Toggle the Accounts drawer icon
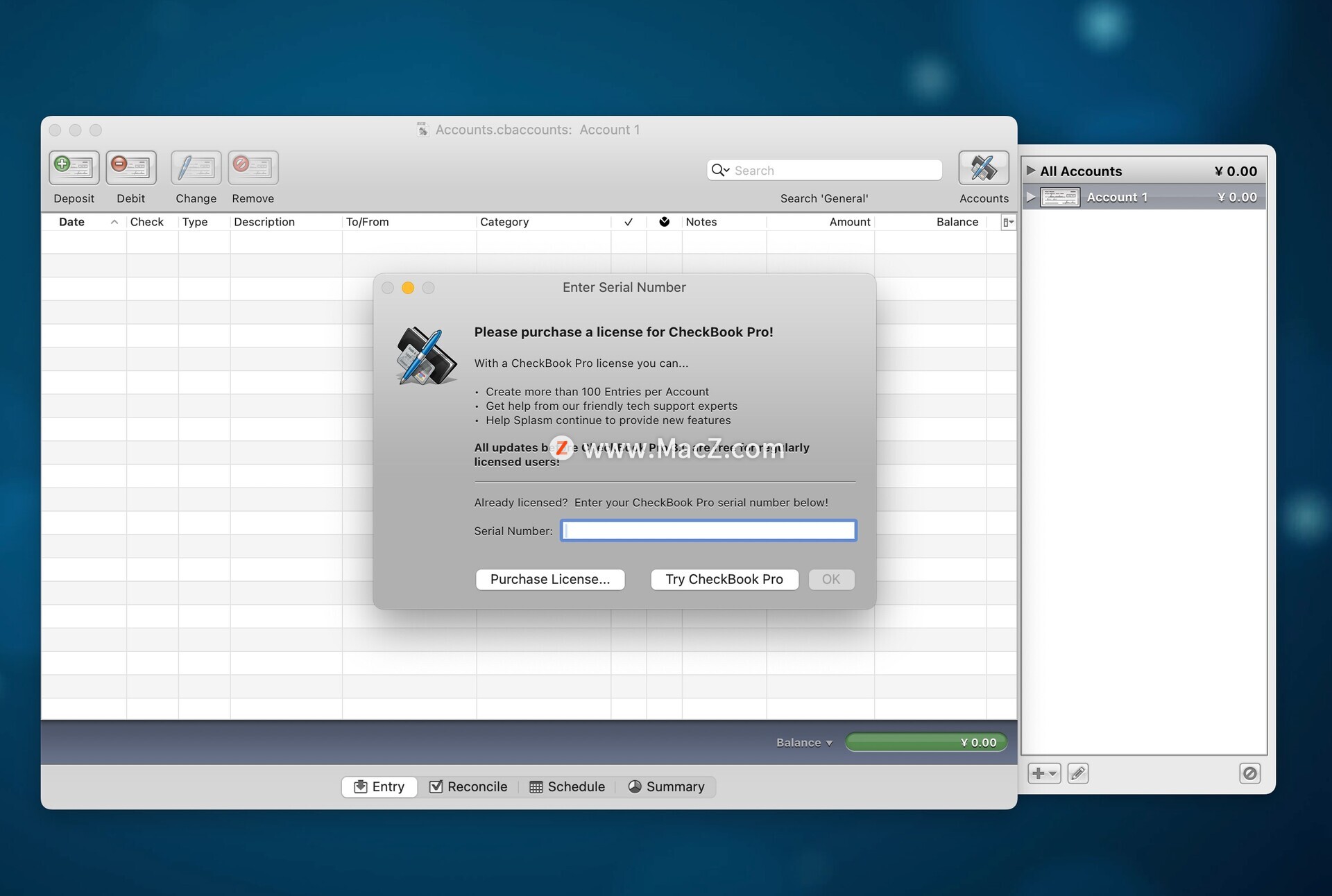Viewport: 1332px width, 896px height. click(984, 167)
